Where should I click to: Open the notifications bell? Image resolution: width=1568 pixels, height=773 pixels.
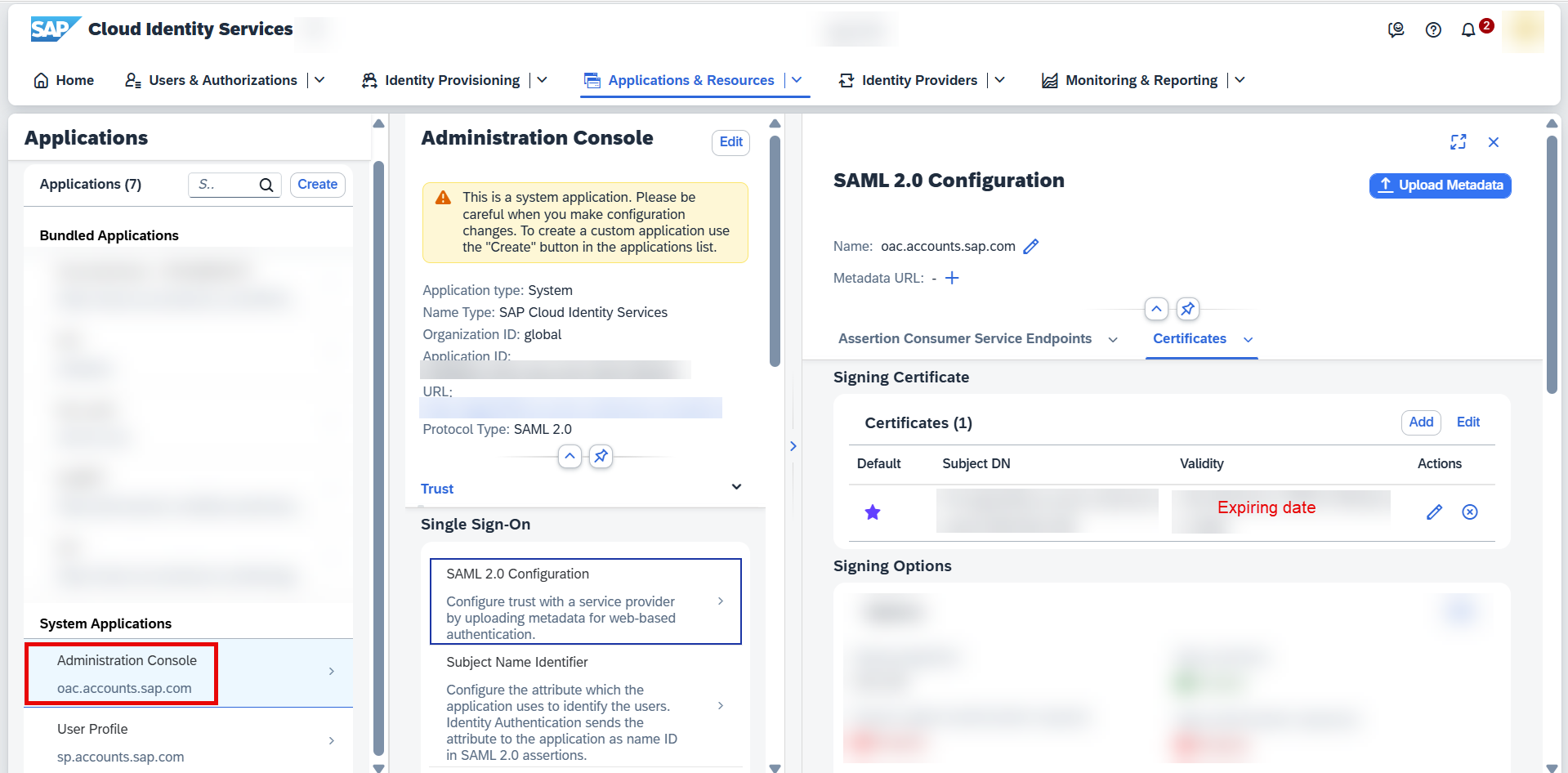click(x=1468, y=30)
